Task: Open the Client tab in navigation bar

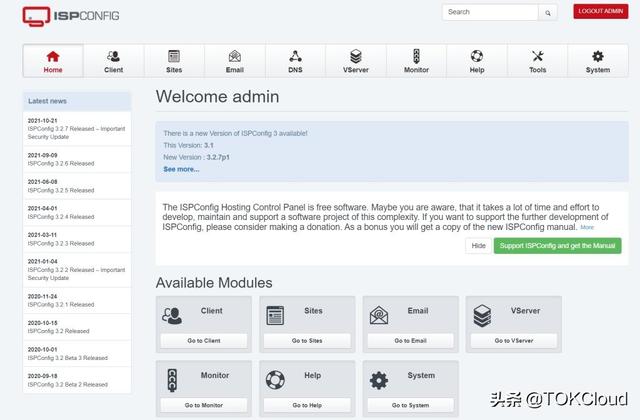Action: pos(113,61)
